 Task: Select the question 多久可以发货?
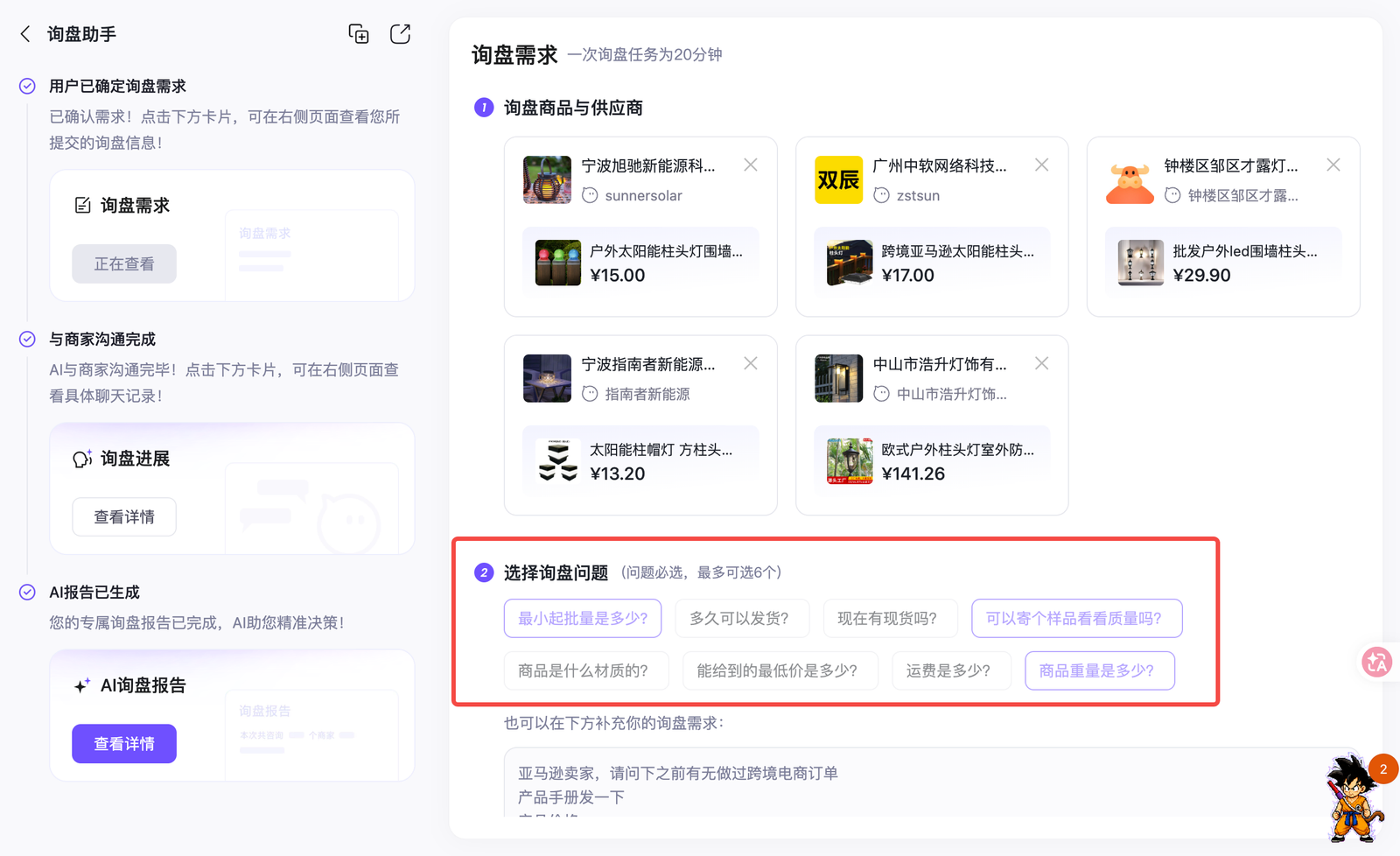(x=739, y=618)
